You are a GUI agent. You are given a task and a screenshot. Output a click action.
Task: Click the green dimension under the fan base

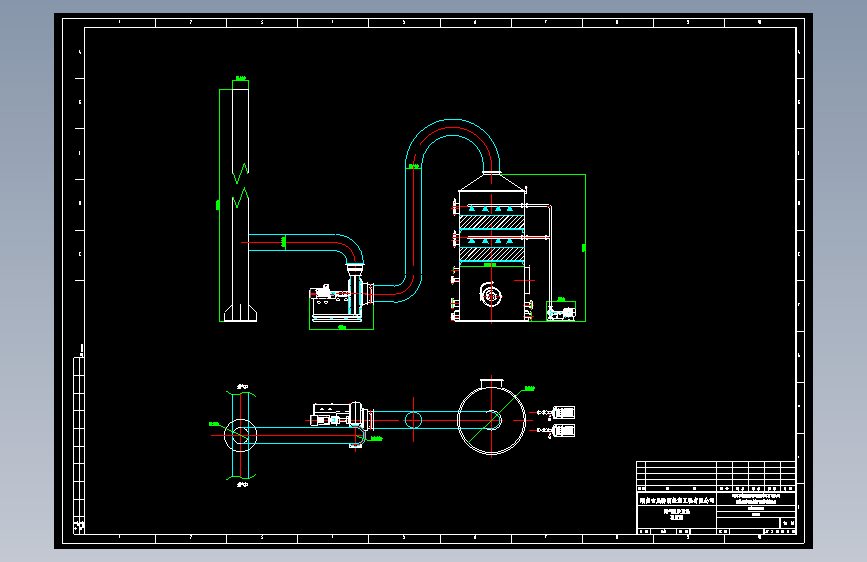tap(341, 328)
